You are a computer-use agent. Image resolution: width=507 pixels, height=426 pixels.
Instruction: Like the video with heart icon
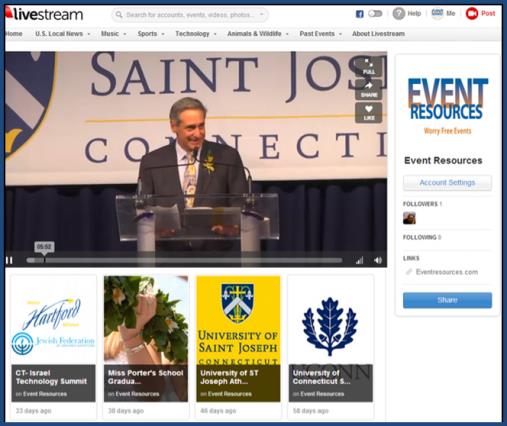pos(368,113)
